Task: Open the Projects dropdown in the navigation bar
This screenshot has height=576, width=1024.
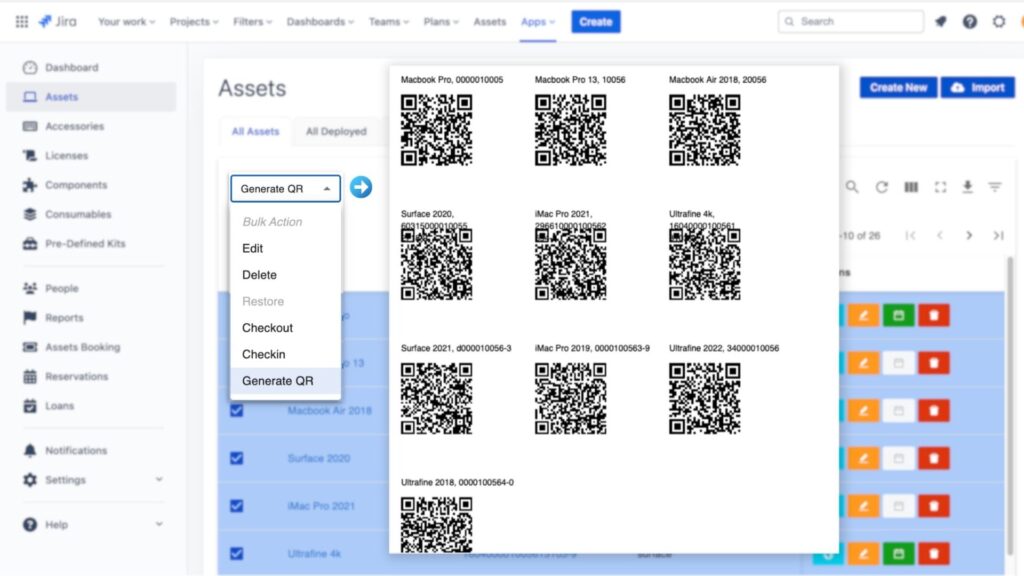Action: click(193, 20)
